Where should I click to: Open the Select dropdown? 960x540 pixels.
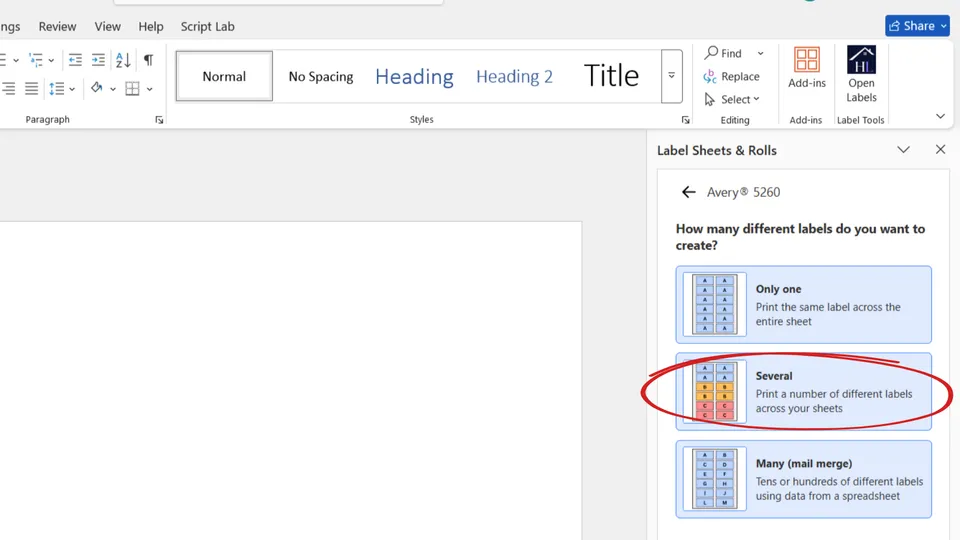point(732,99)
